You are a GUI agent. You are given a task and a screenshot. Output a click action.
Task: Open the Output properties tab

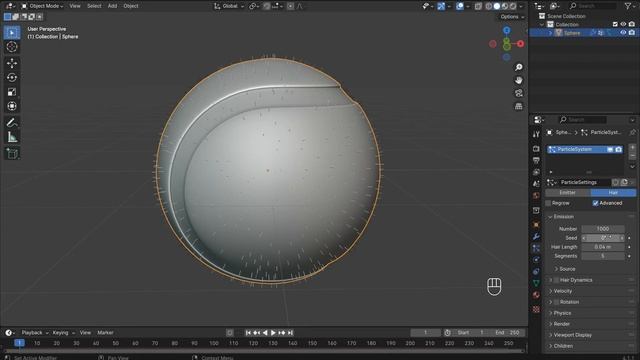(536, 160)
